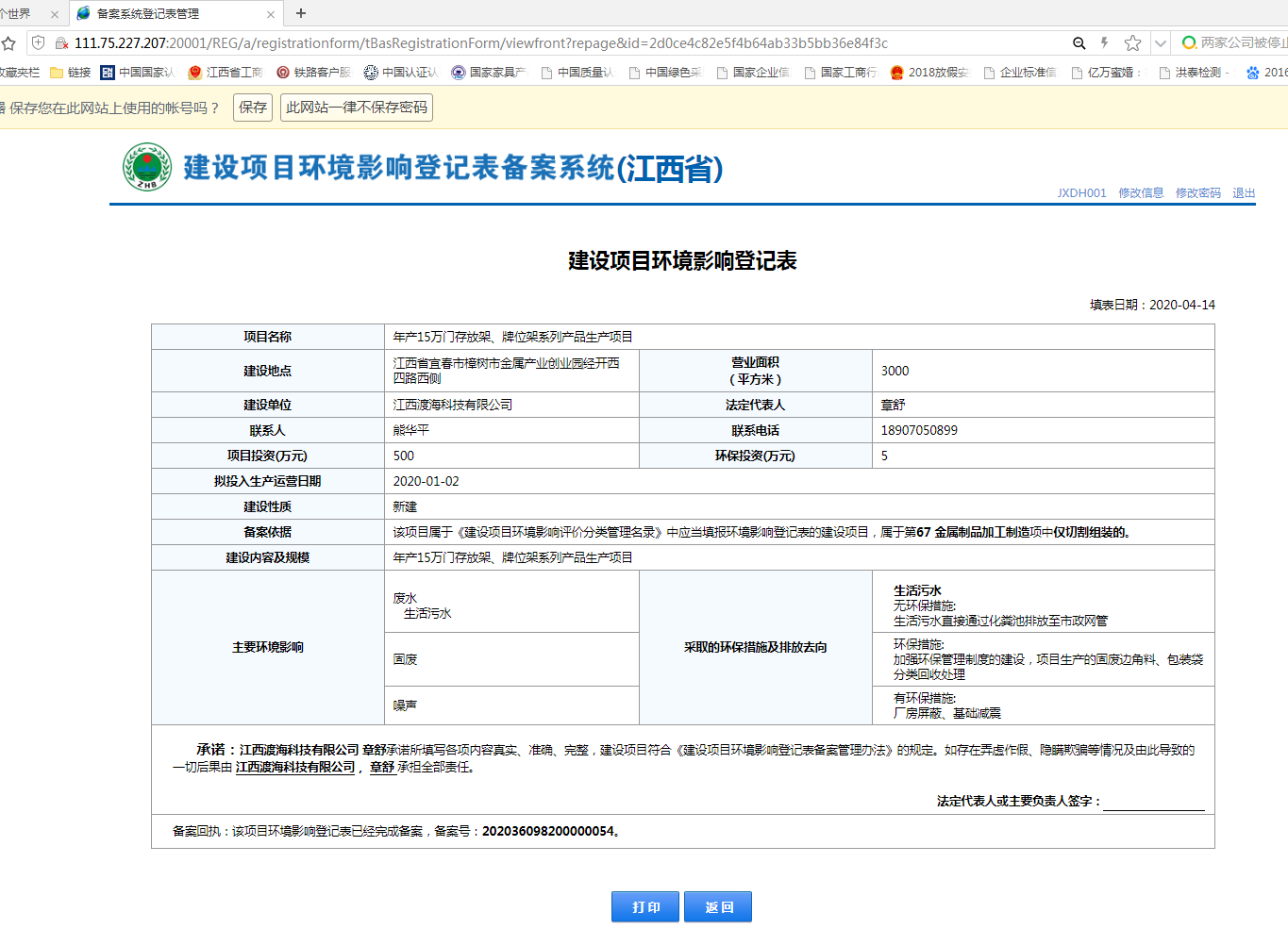
Task: Click the 建设项目环境影响登记表 heading
Action: coord(682,260)
